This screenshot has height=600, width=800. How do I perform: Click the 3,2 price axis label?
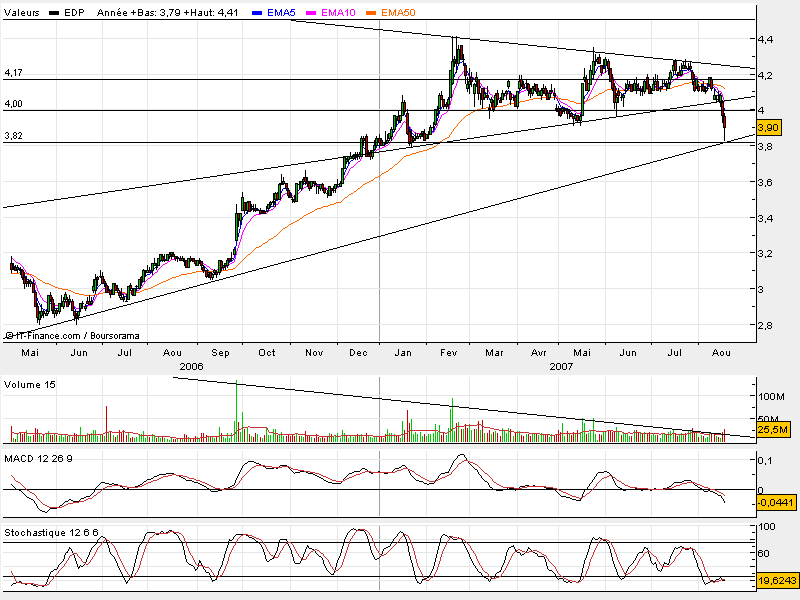point(766,254)
